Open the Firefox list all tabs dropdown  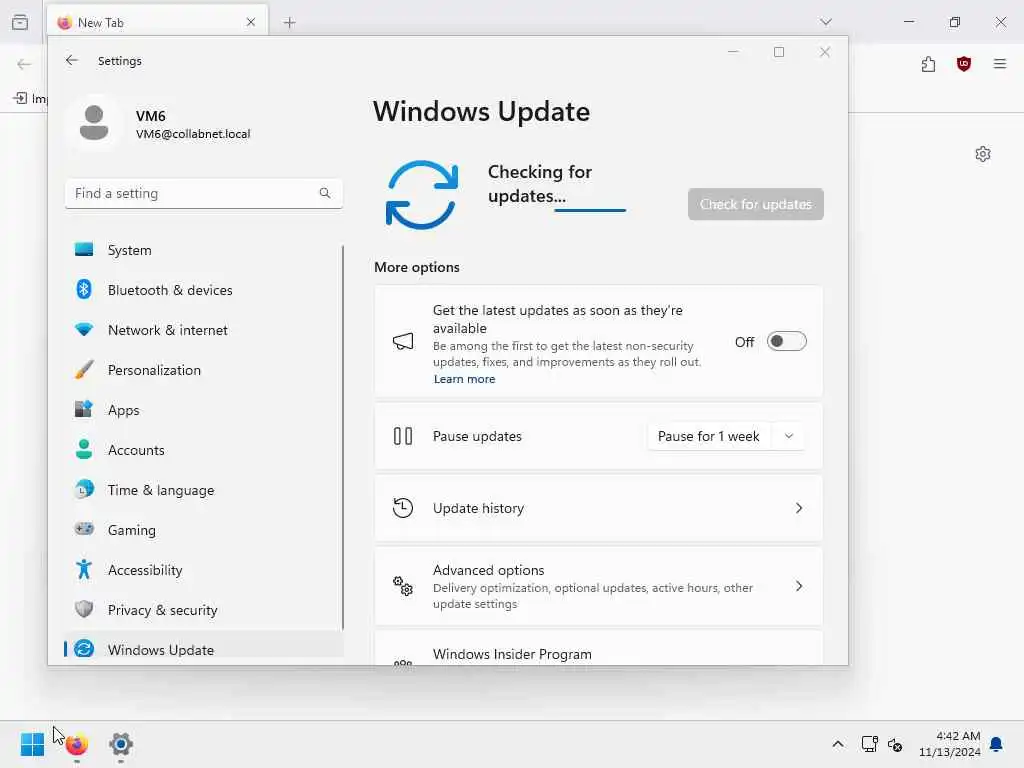(x=826, y=22)
